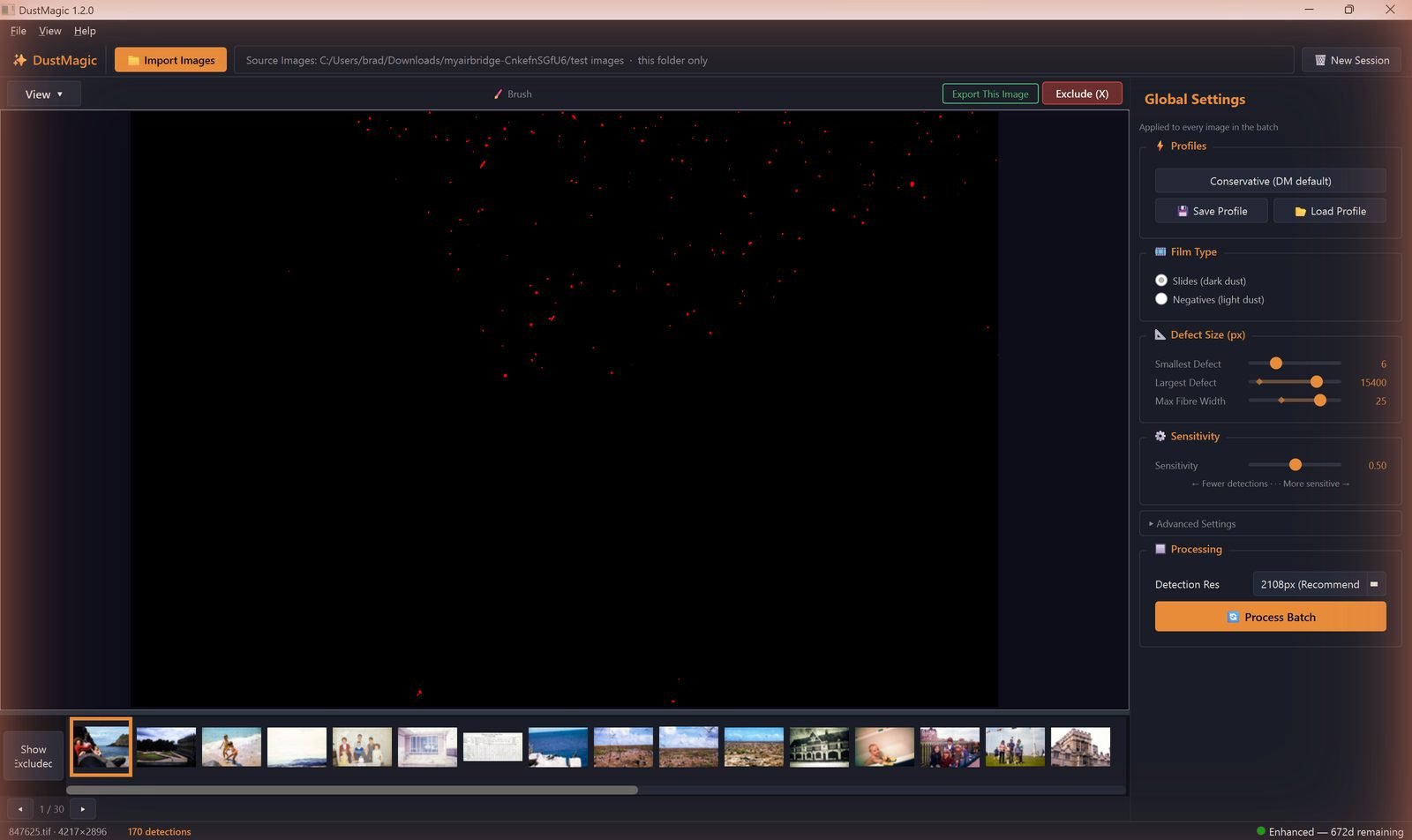
Task: Open Detection Res combo box
Action: 1319,584
